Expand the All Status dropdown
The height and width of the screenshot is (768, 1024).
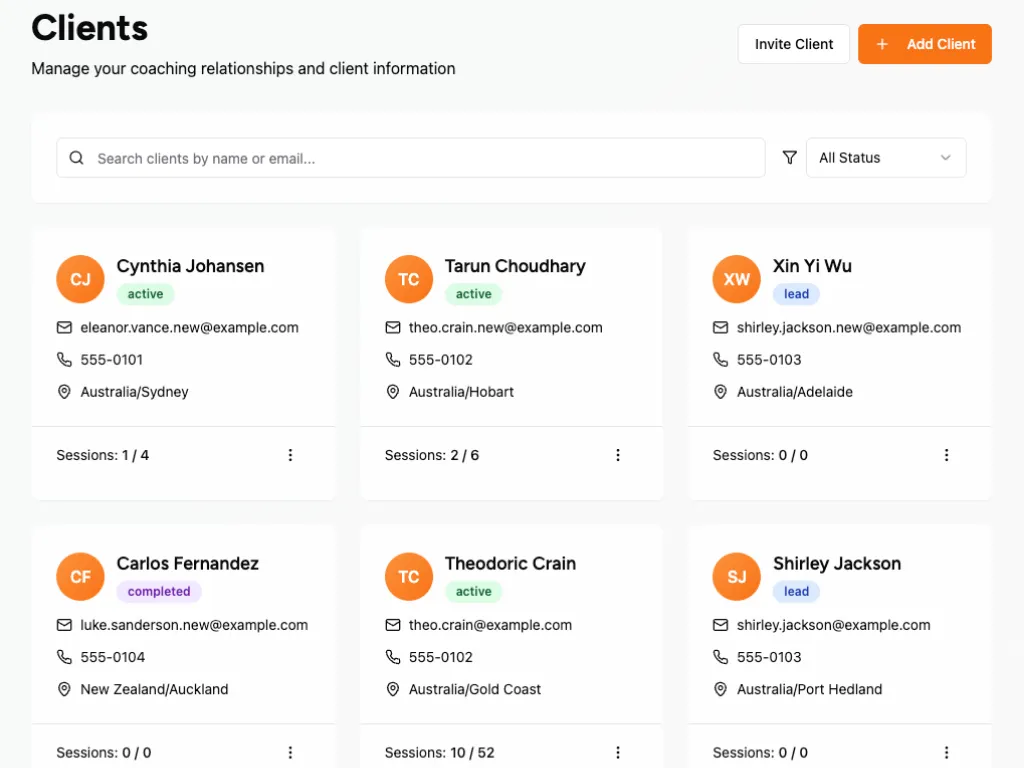(886, 158)
